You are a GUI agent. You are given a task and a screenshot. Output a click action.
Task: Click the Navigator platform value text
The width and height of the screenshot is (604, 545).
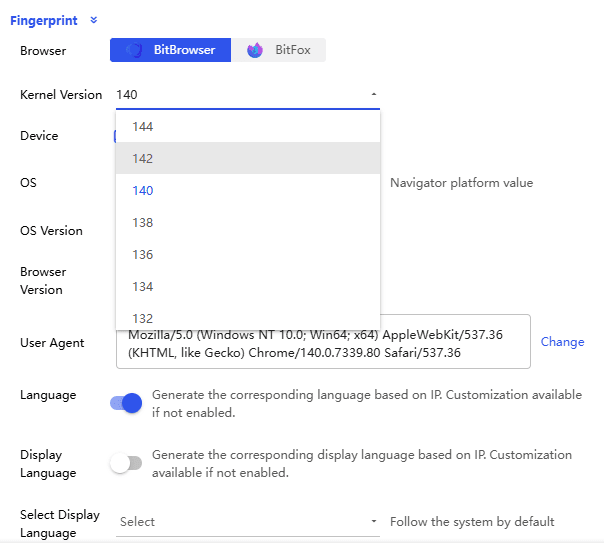coord(461,183)
